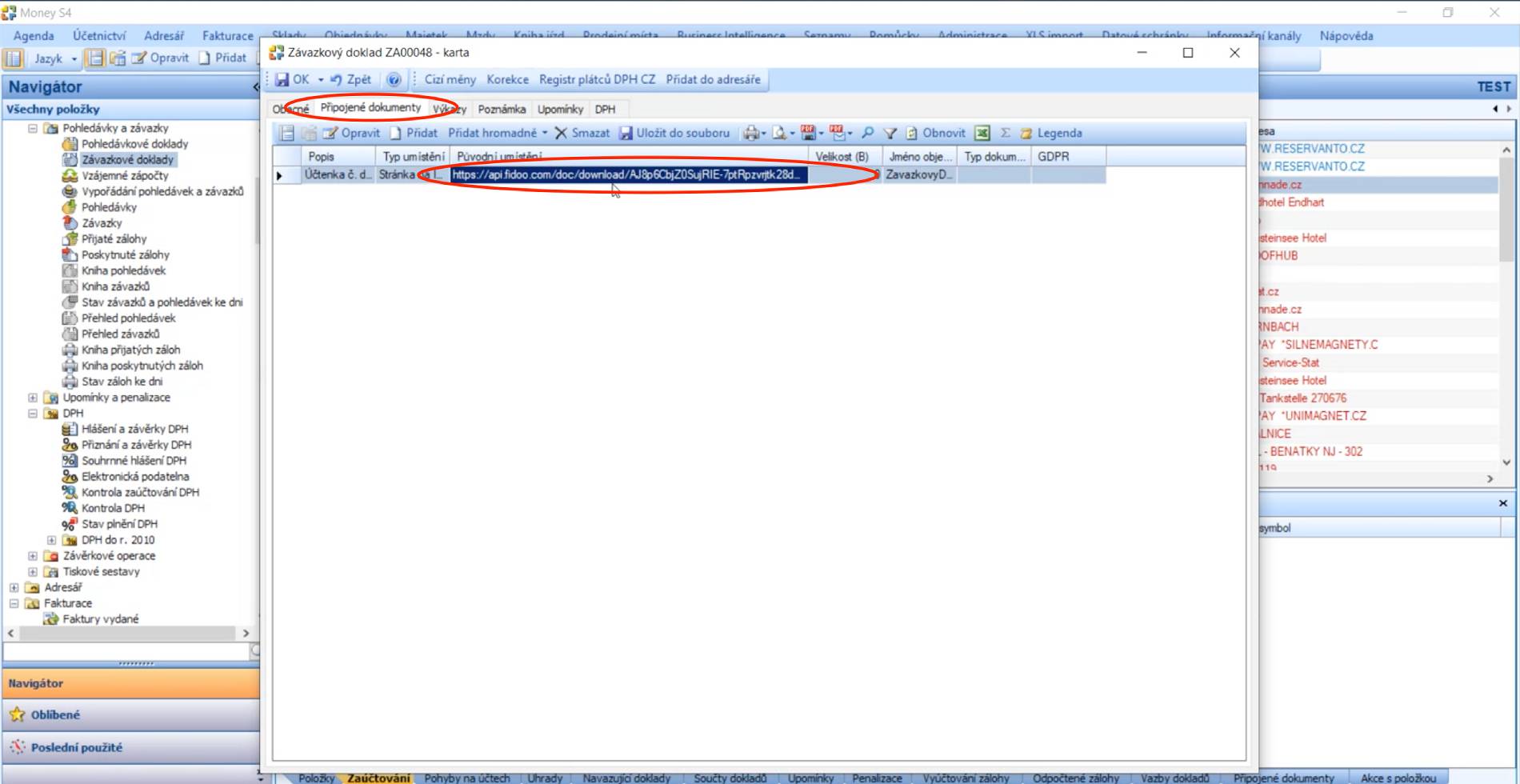This screenshot has height=784, width=1520.
Task: Click the print preview magnifier-page icon
Action: tap(779, 133)
